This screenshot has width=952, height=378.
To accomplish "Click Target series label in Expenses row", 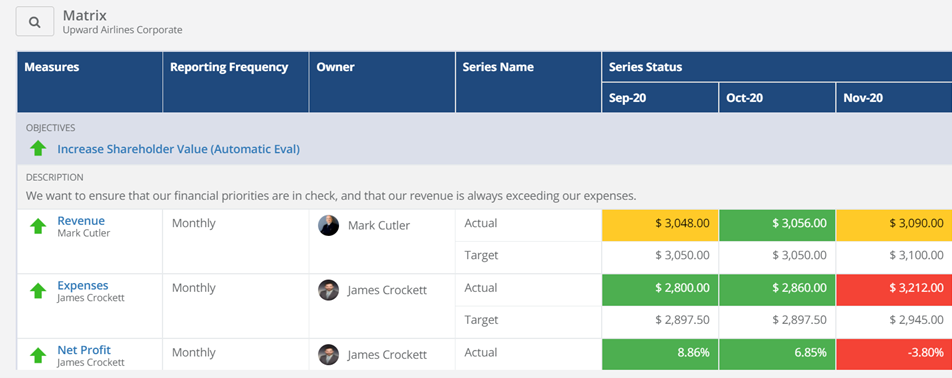I will coord(481,320).
